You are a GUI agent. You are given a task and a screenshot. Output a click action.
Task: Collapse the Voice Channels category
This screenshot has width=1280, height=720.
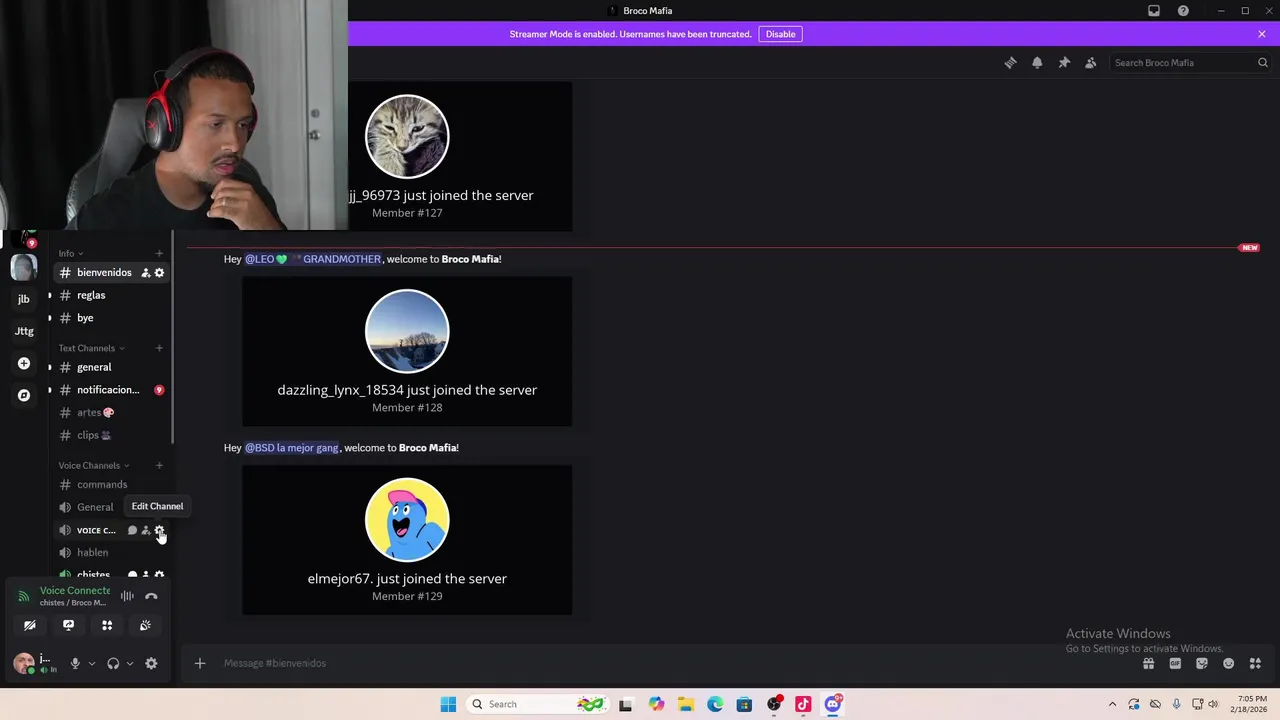tap(94, 465)
